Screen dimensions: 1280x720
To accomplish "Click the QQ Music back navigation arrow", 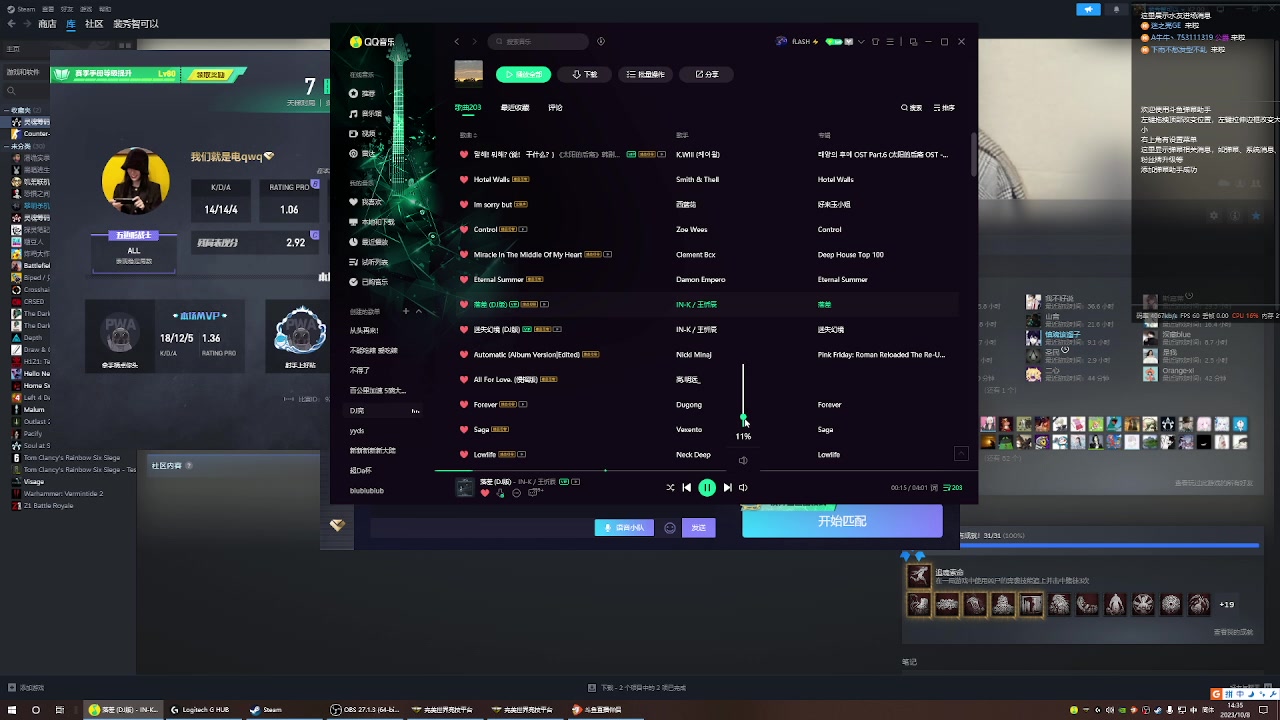I will 457,42.
